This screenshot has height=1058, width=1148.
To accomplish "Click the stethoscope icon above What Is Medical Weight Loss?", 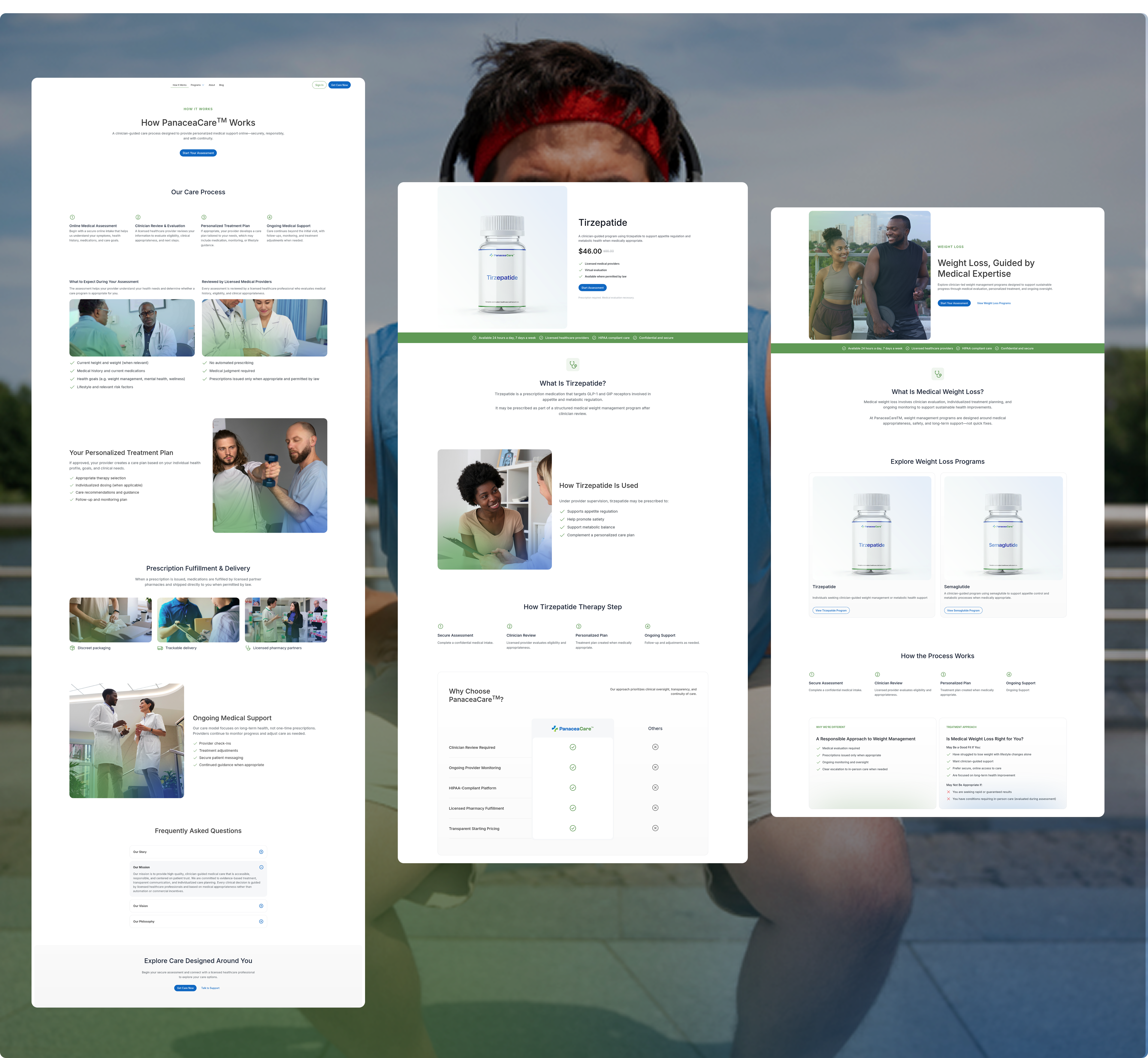I will pos(938,374).
